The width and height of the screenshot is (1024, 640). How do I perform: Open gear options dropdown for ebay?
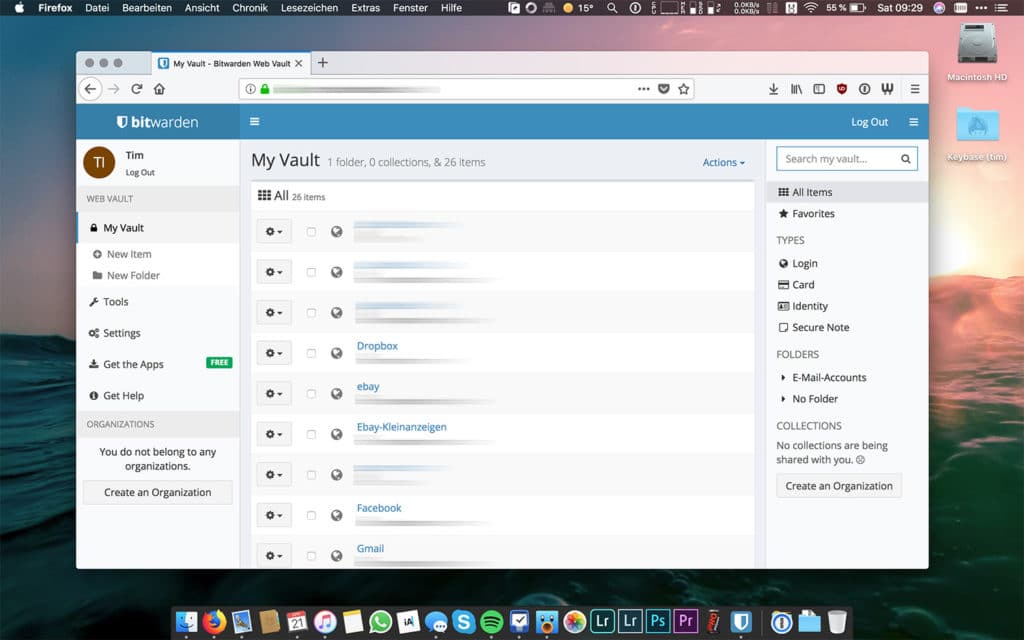(274, 394)
